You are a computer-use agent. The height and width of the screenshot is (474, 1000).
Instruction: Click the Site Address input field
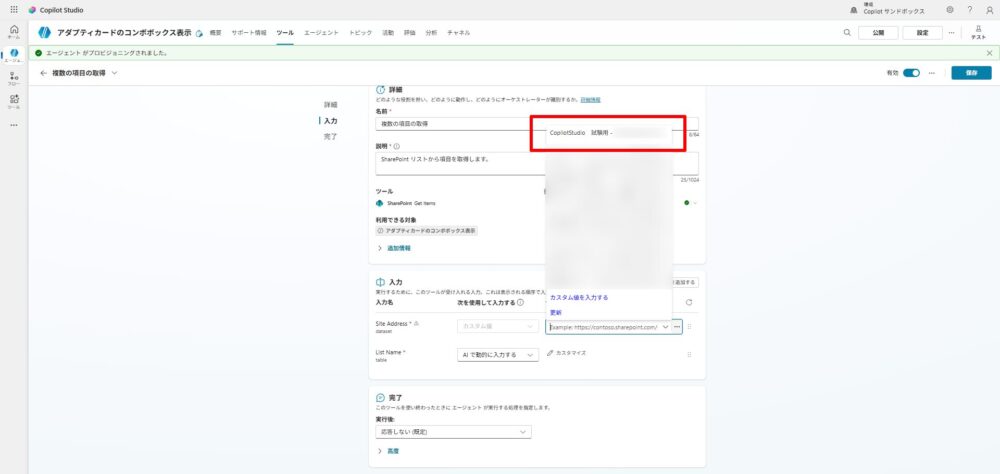coord(603,327)
